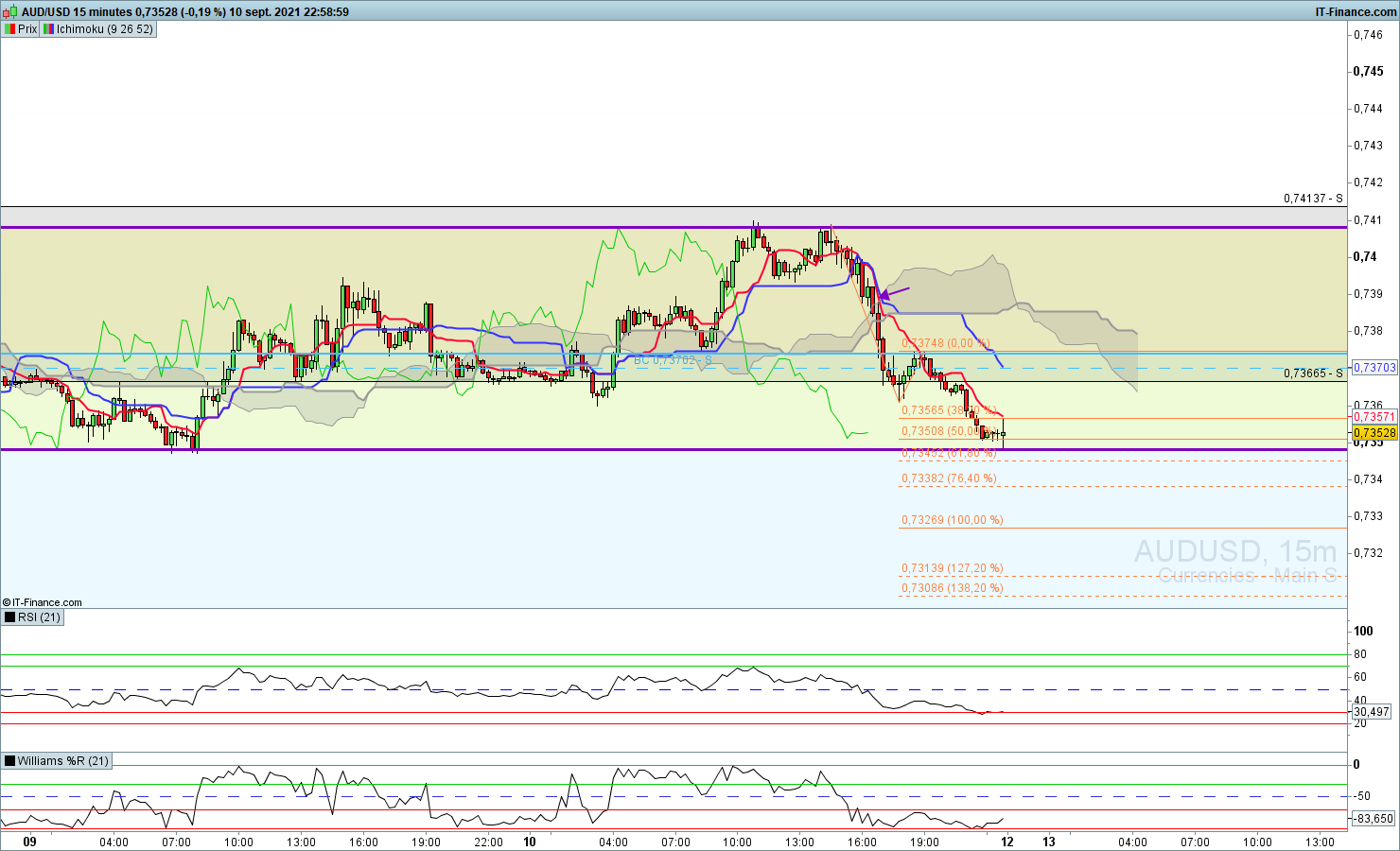Click the bold 12 date label on time axis
The width and height of the screenshot is (1400, 851).
(x=1007, y=842)
